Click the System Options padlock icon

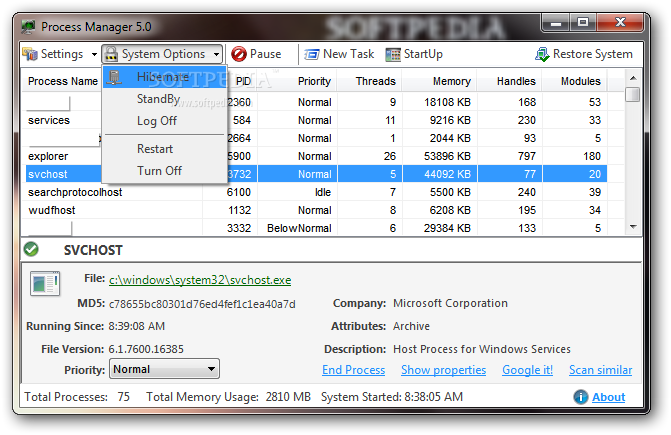pos(111,54)
